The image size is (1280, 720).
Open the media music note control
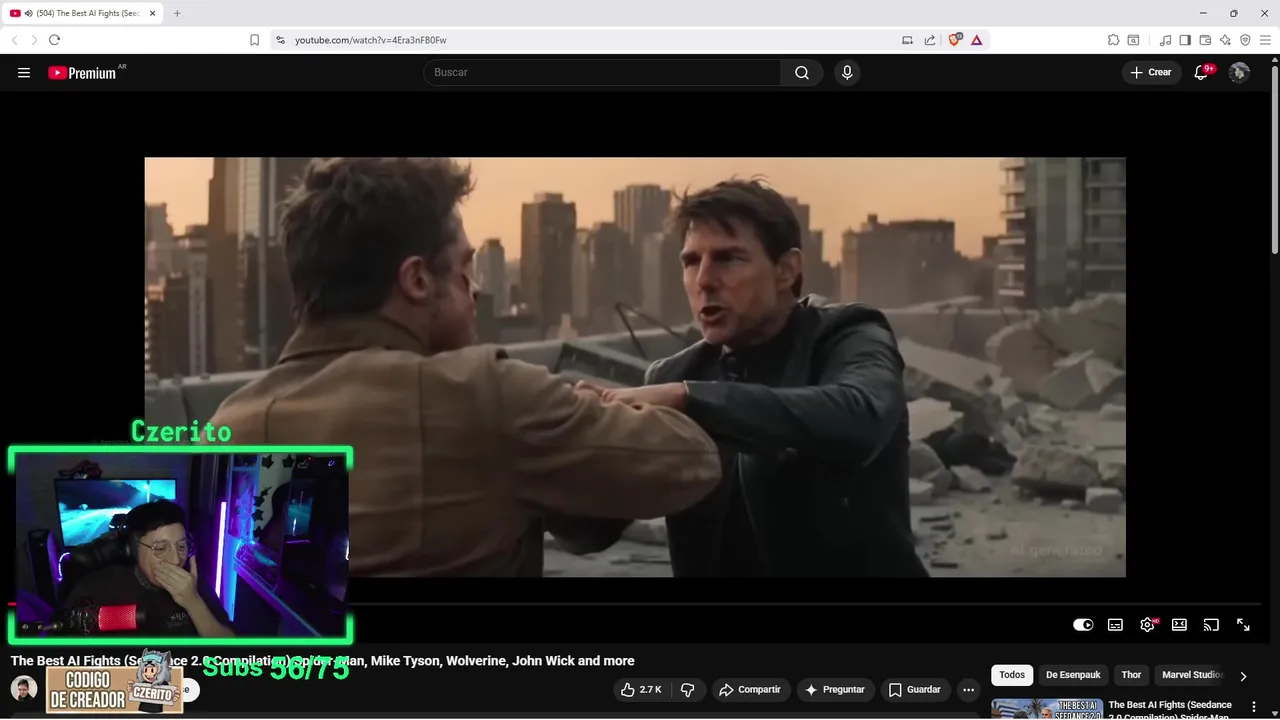pos(1165,40)
